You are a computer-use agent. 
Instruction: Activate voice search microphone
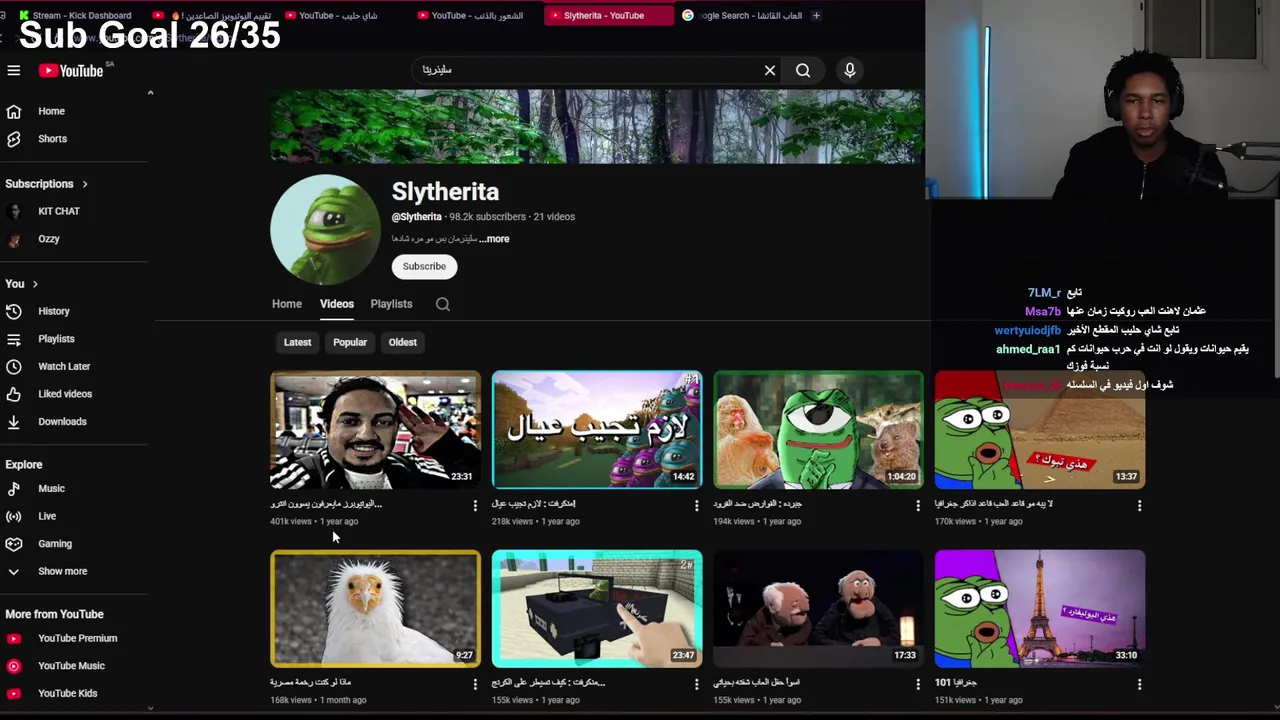pyautogui.click(x=849, y=70)
